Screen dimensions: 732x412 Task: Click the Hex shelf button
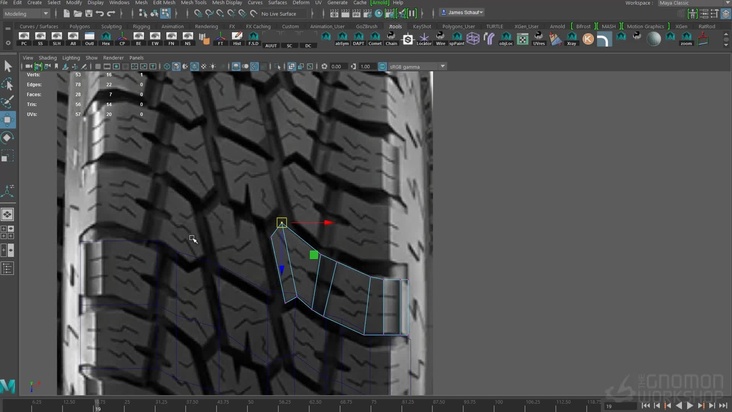[x=106, y=38]
